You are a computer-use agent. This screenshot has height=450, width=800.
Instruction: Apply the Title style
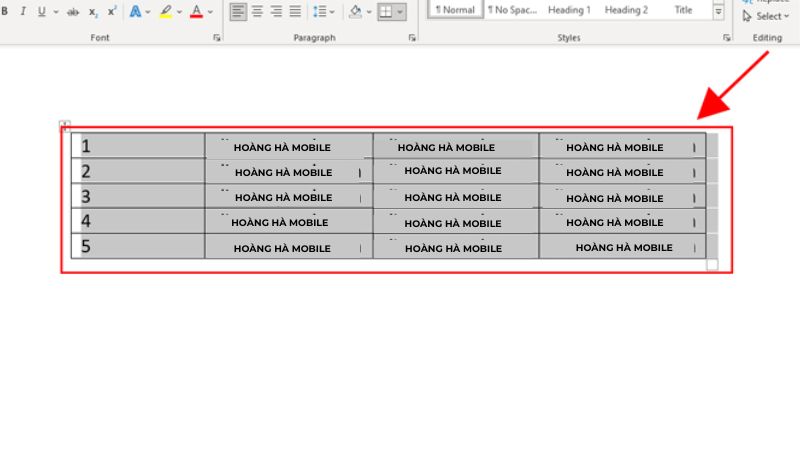coord(683,10)
